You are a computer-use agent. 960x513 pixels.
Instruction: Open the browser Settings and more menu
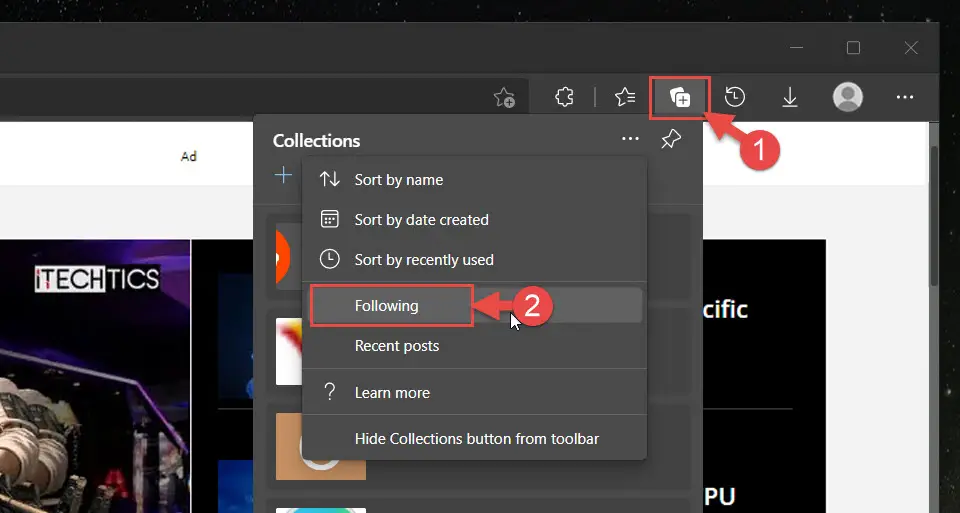click(x=905, y=97)
